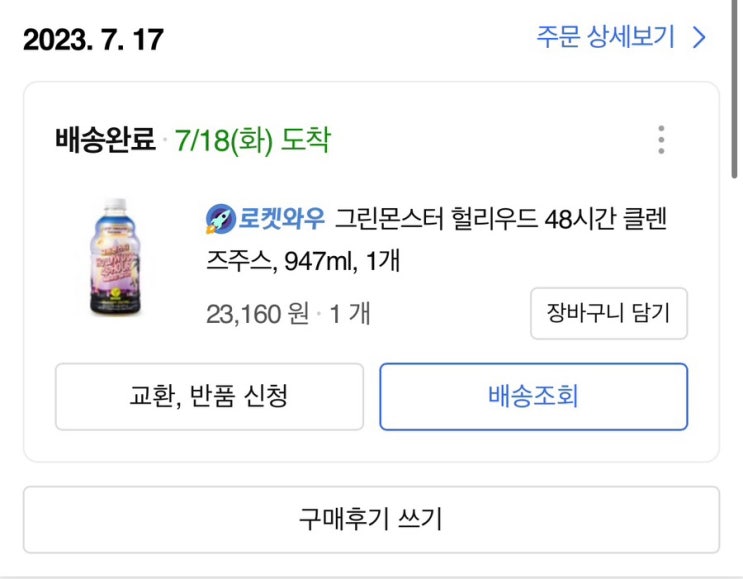Track delivery with the 배송조회 button
Viewport: 743px width, 579px height.
tap(533, 396)
